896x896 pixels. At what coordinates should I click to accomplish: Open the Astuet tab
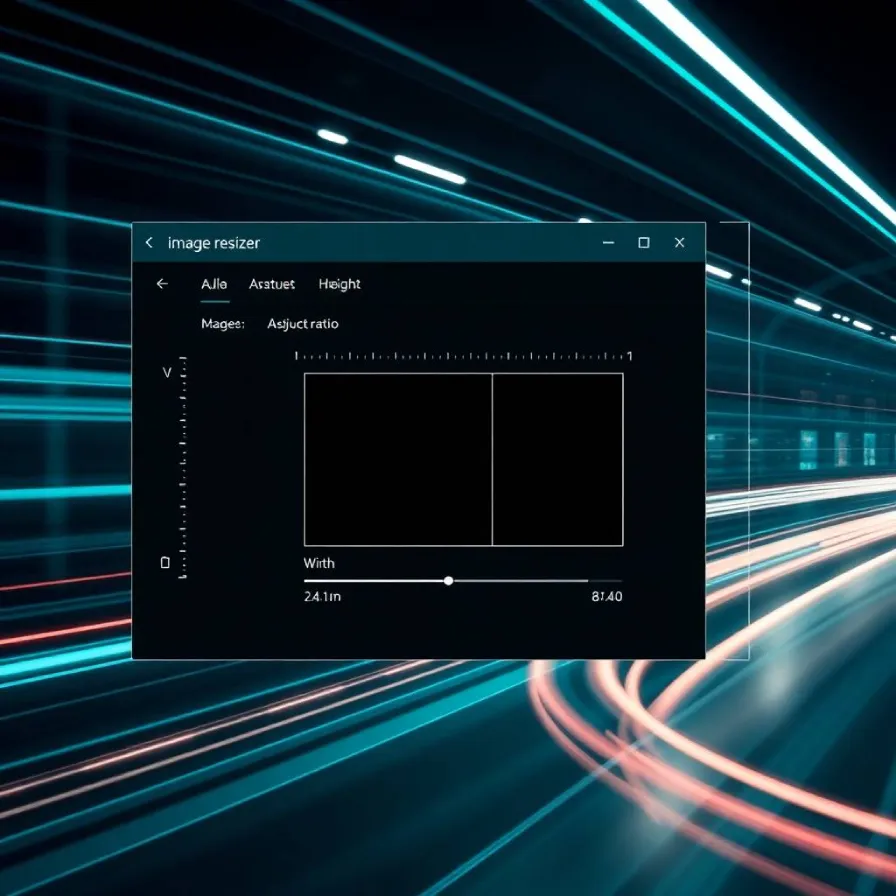[272, 284]
